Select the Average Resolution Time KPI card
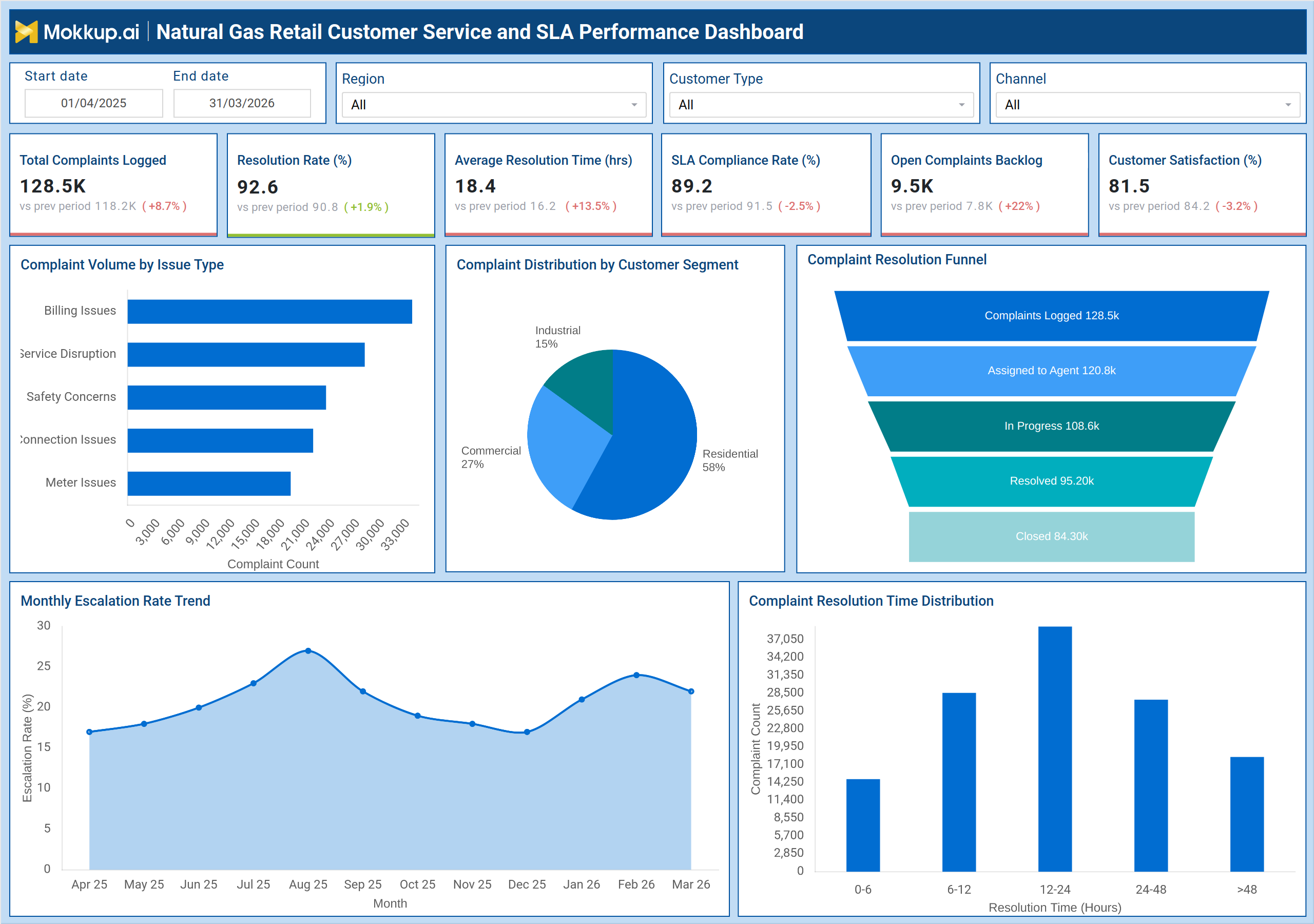 coord(548,184)
